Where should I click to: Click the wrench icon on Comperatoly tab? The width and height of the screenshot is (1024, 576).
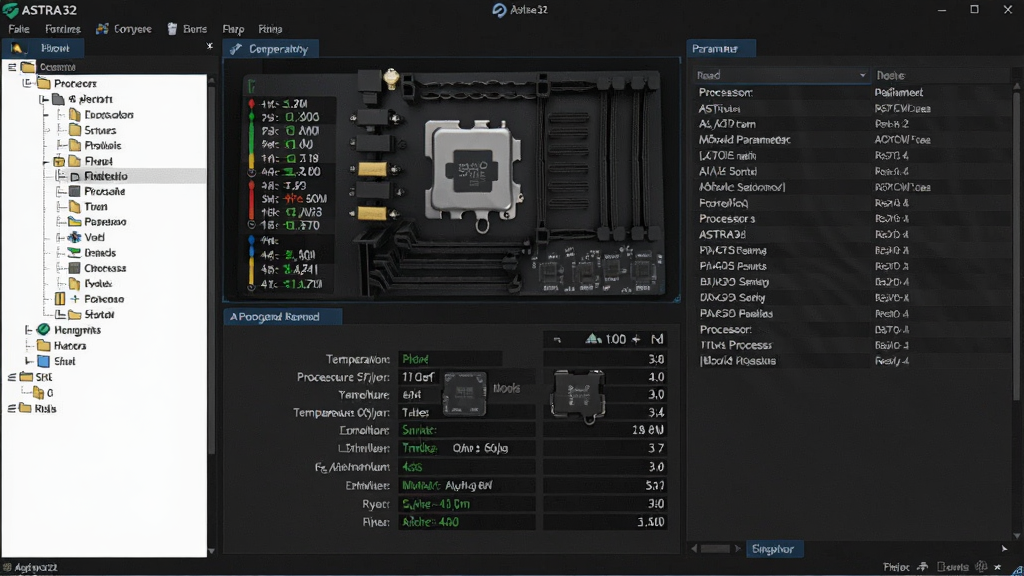coord(236,49)
